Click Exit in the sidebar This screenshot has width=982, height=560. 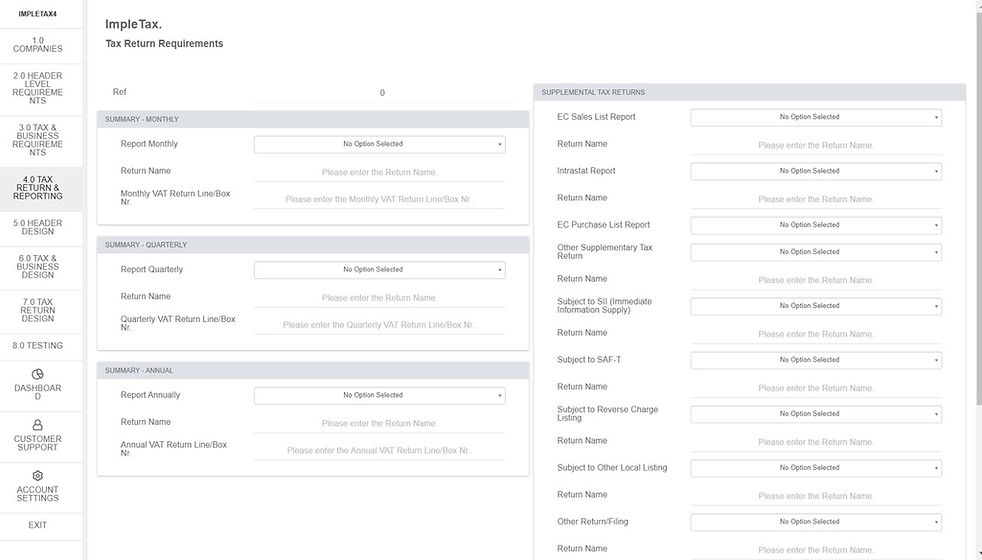(x=38, y=525)
